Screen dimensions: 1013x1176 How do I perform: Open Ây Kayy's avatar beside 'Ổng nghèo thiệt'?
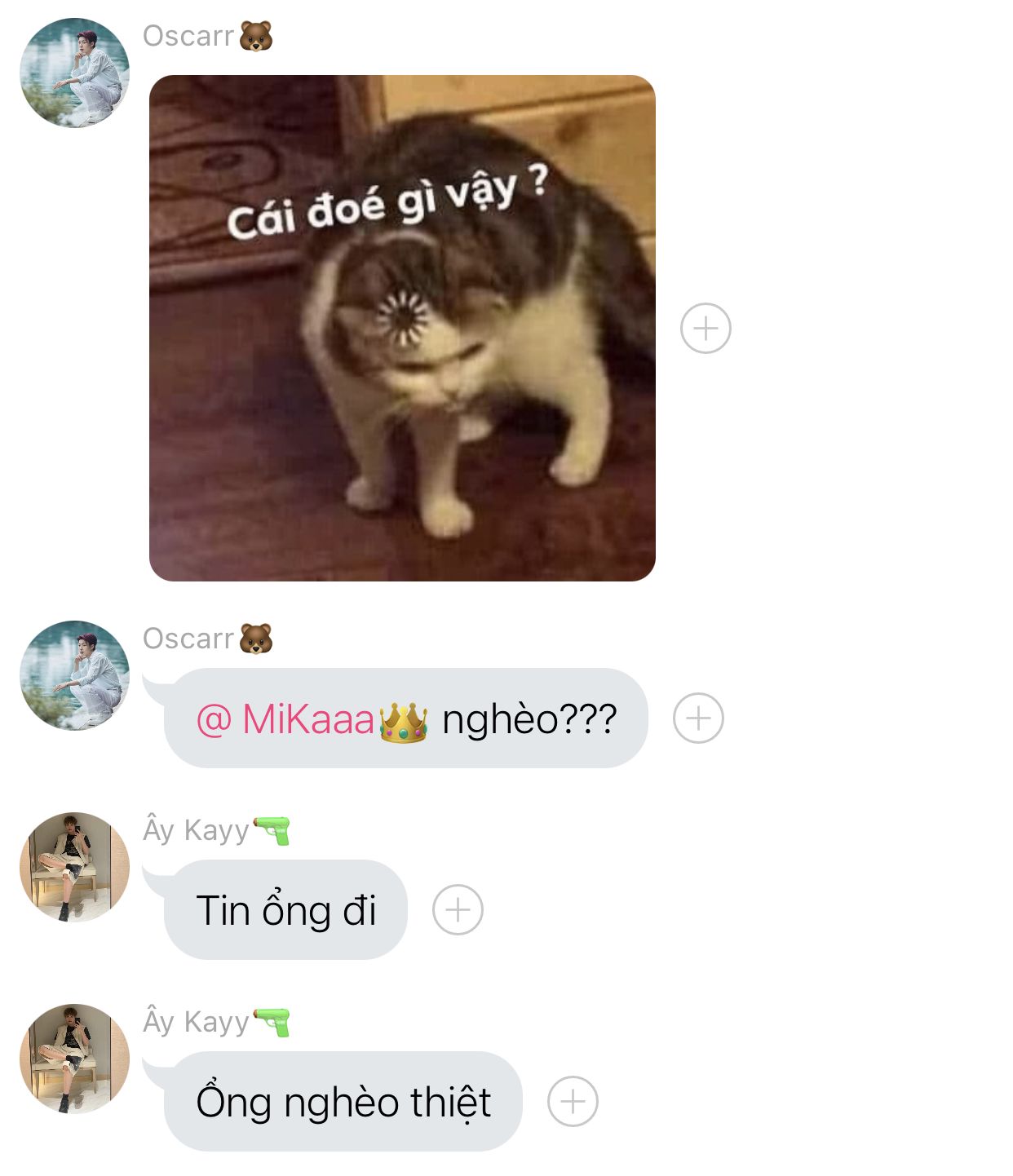point(74,1059)
